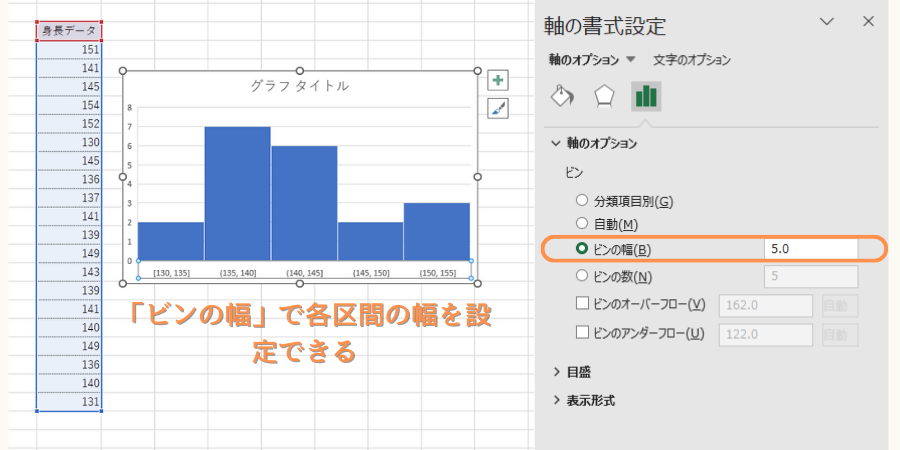Image resolution: width=900 pixels, height=450 pixels.
Task: Open the pane options chevron beside the title
Action: (x=826, y=22)
